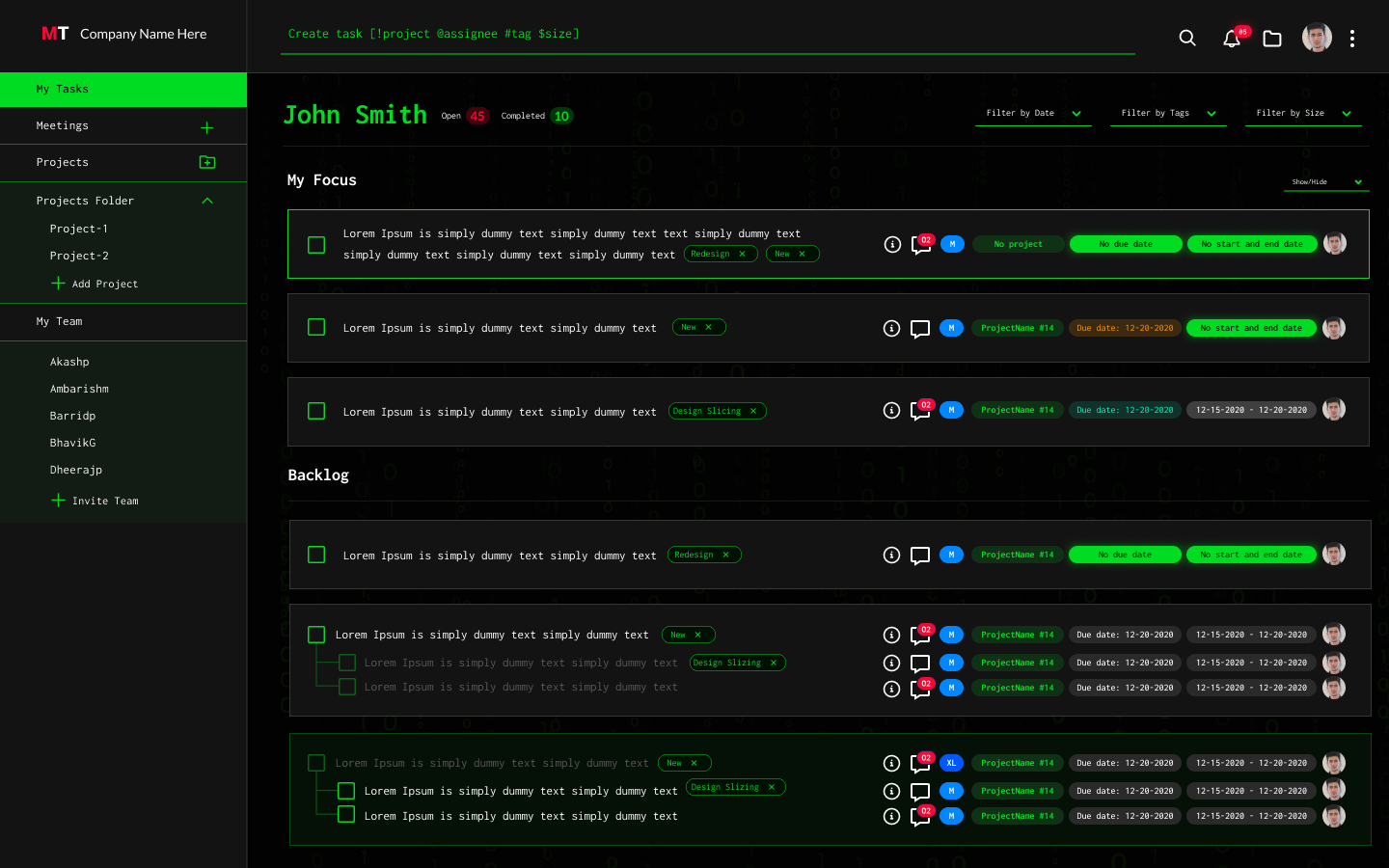Click the Create task input field

pyautogui.click(x=706, y=34)
